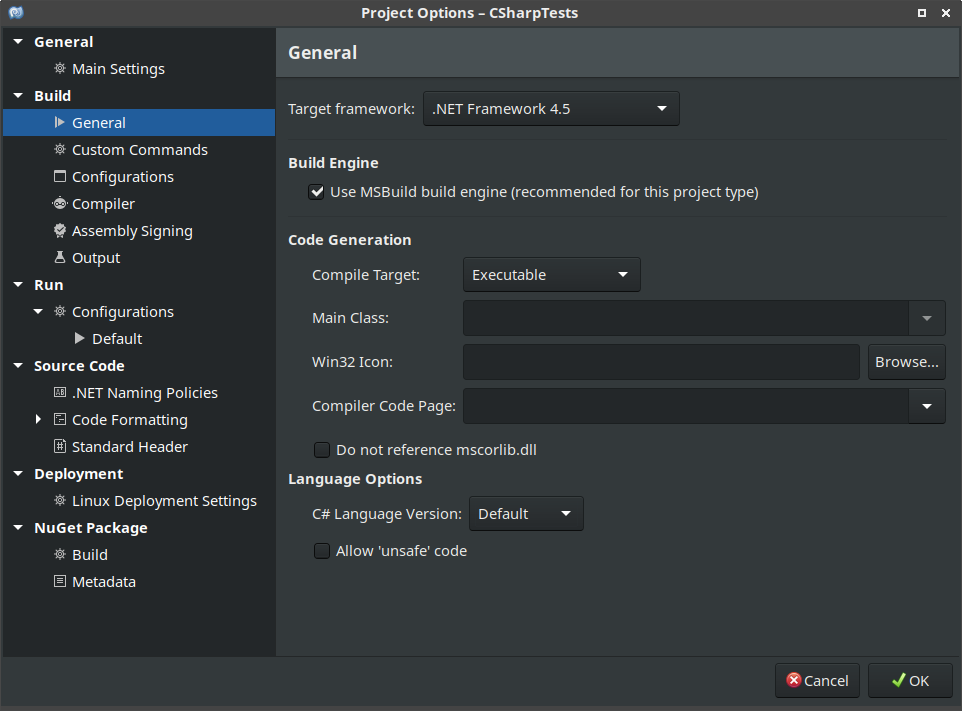Image resolution: width=962 pixels, height=711 pixels.
Task: Click the gear icon beside Main Settings
Action: coord(60,69)
